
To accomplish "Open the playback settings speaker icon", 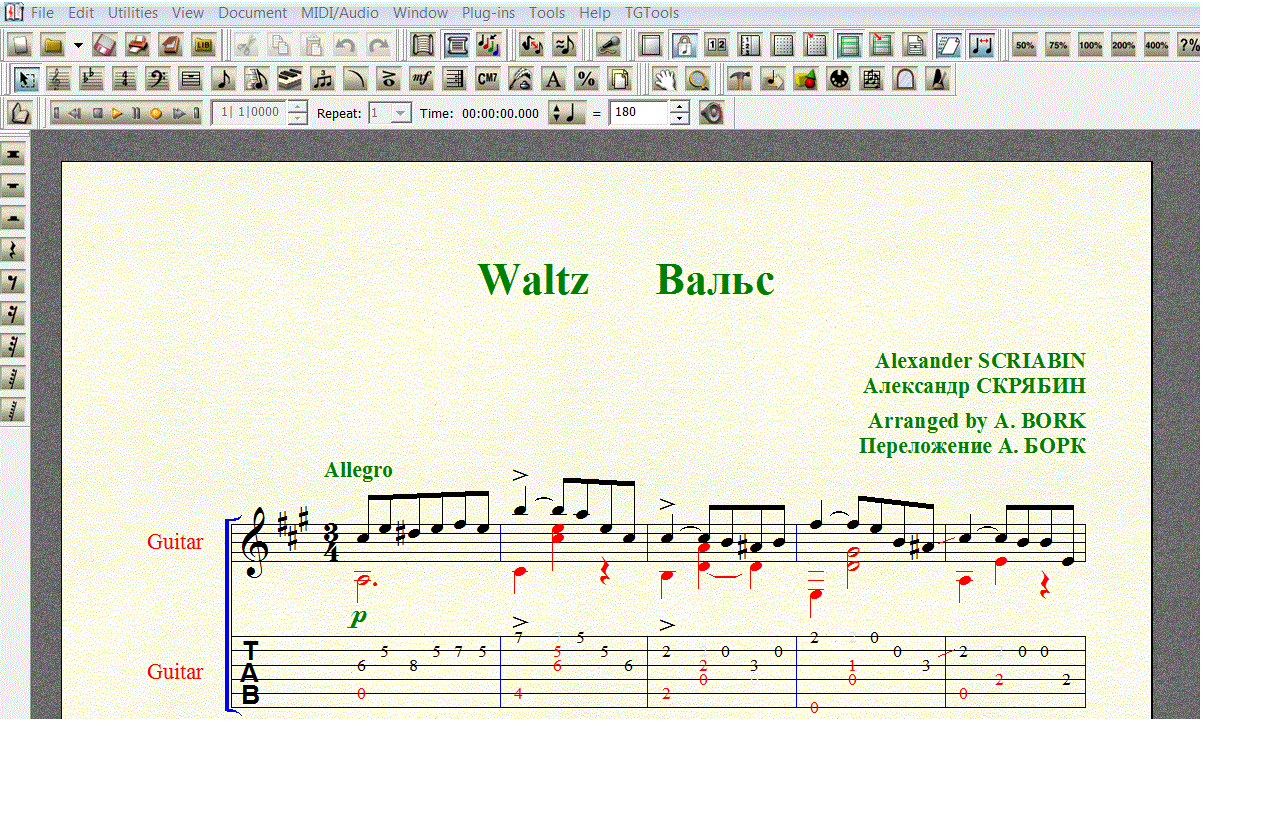I will pyautogui.click(x=712, y=113).
